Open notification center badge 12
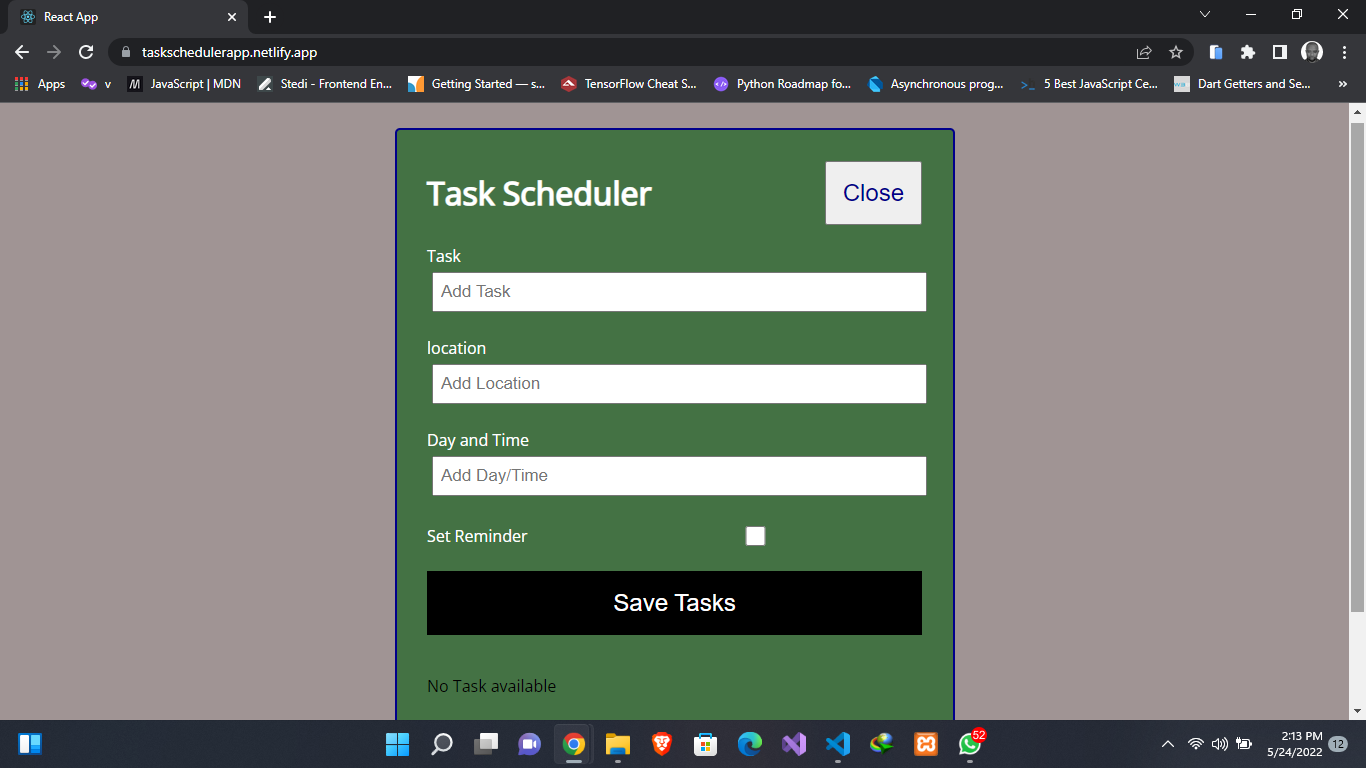This screenshot has height=768, width=1366. (1338, 744)
